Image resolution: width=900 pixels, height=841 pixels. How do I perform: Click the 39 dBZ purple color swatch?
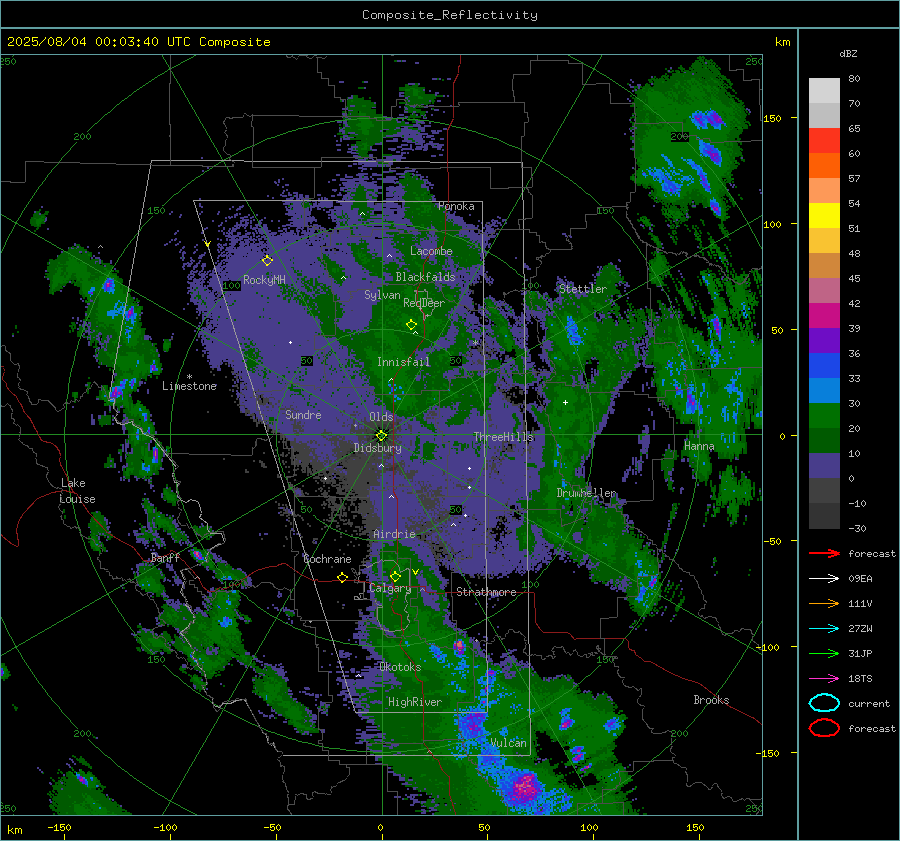pos(824,340)
